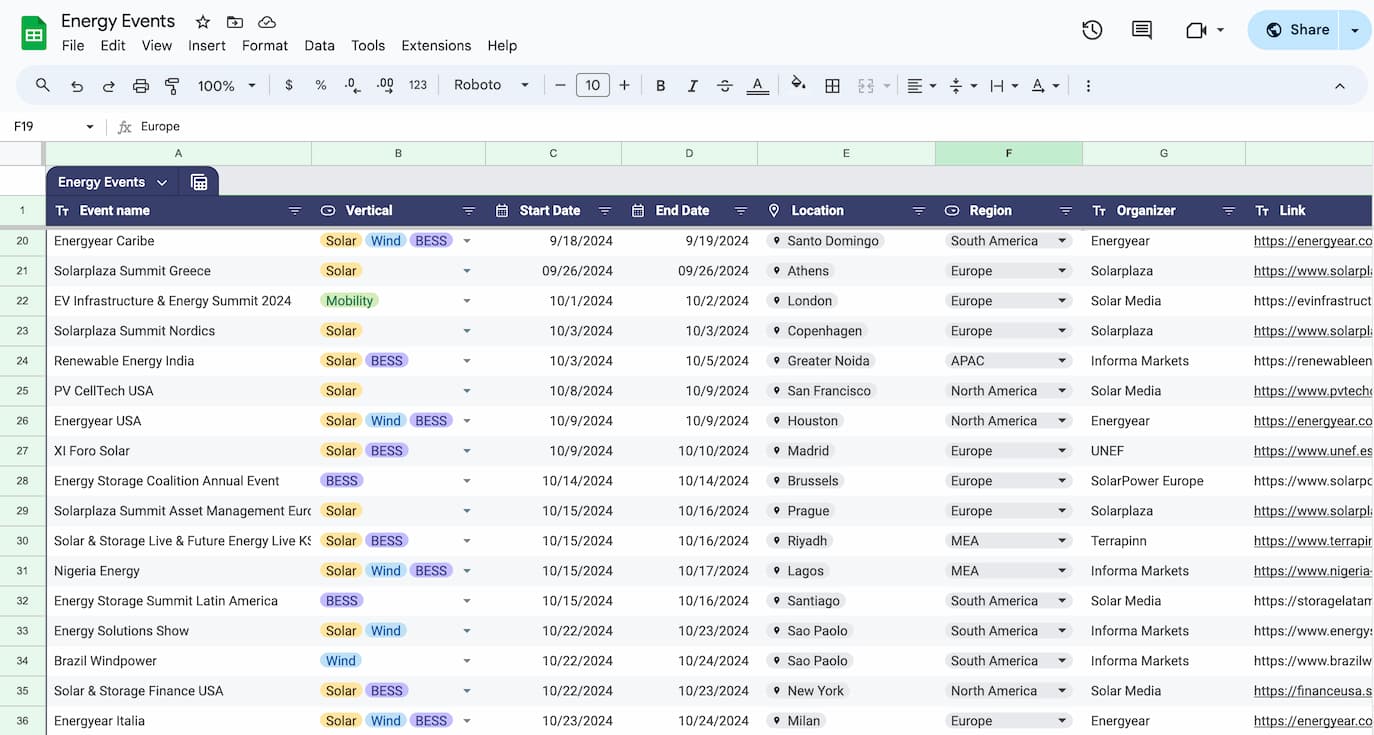Open more number formats (123)
This screenshot has width=1374, height=735.
point(418,86)
